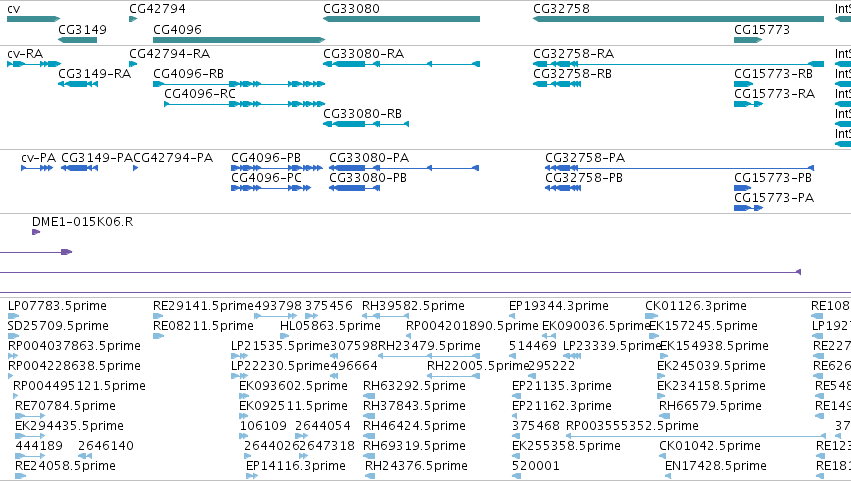The height and width of the screenshot is (481, 851).
Task: Click protein label CG15773-PB
Action: [773, 178]
